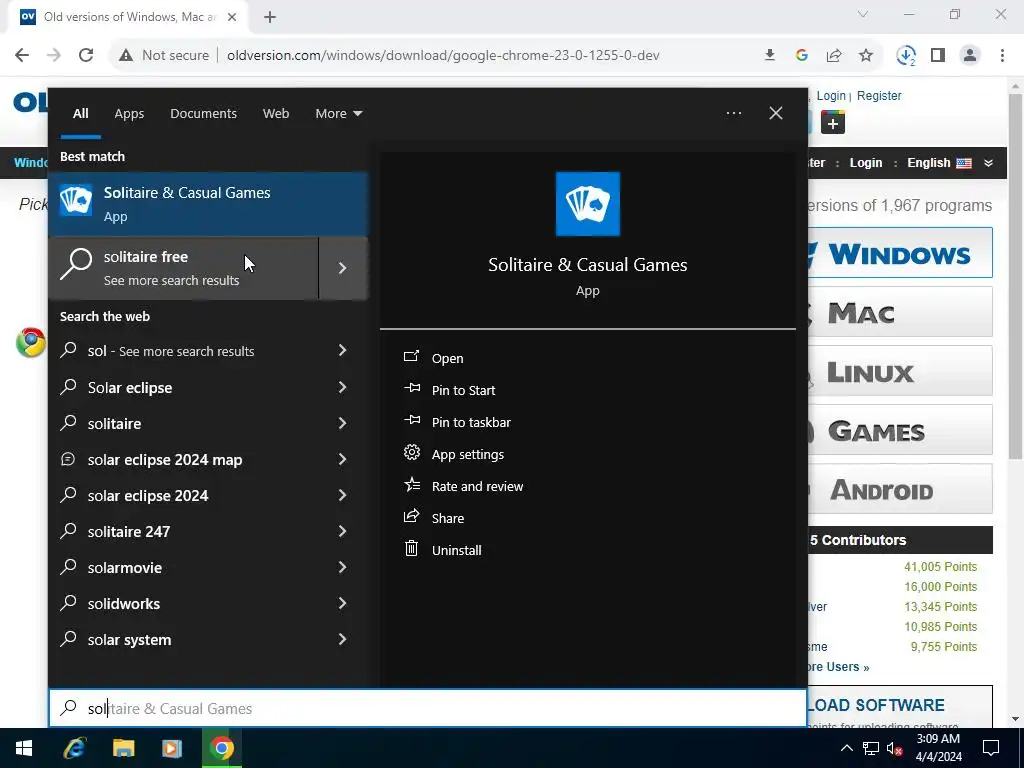This screenshot has width=1024, height=768.
Task: Show hidden system tray icons
Action: pyautogui.click(x=846, y=748)
